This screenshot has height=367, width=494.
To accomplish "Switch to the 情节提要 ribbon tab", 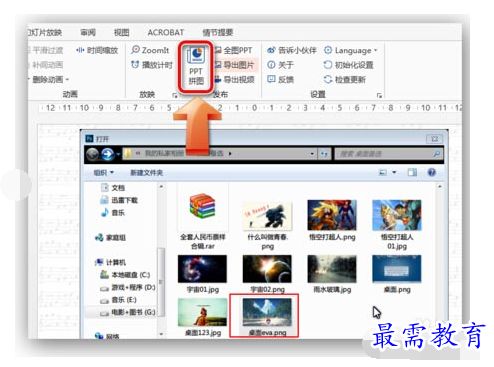I will (x=218, y=32).
